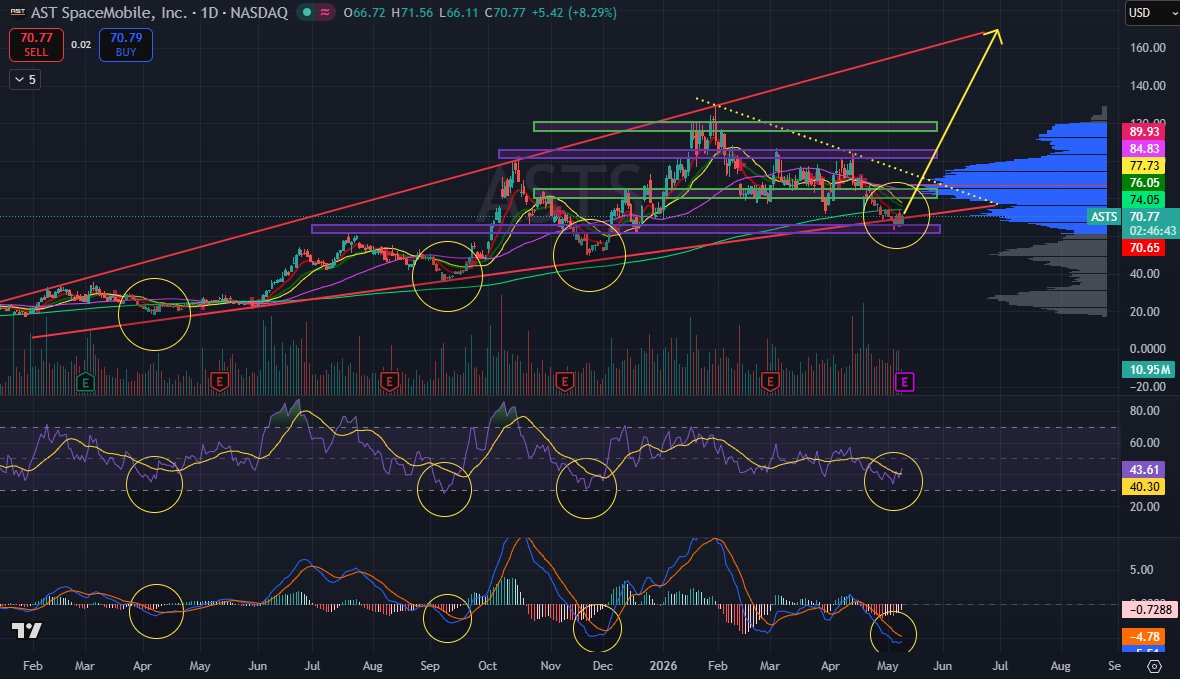Click the high value H71.56
Viewport: 1180px width, 679px height.
click(x=412, y=13)
